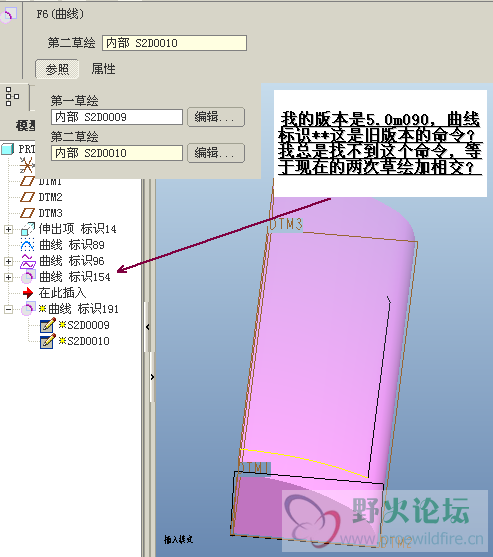Screen dimensions: 493x557
Task: Expand the 曲线 标识154 node
Action: [x=8, y=277]
